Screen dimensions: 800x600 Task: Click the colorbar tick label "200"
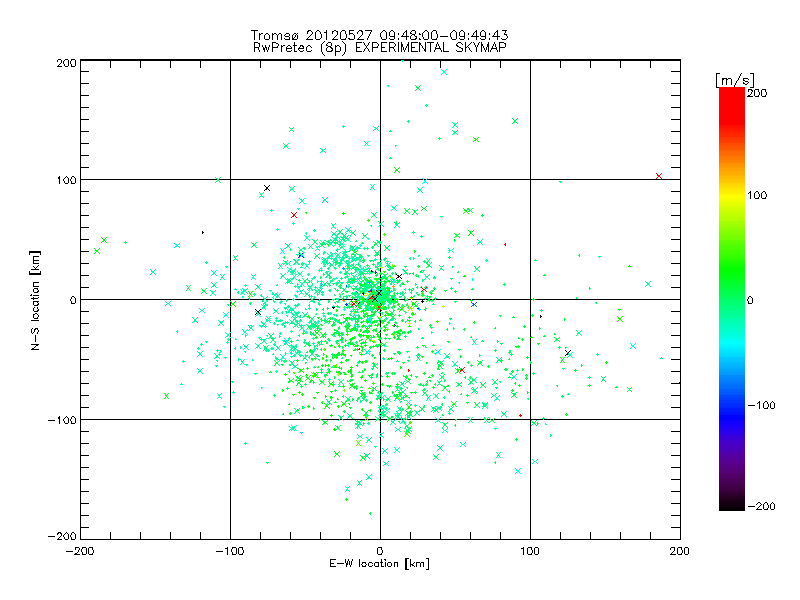tap(757, 93)
